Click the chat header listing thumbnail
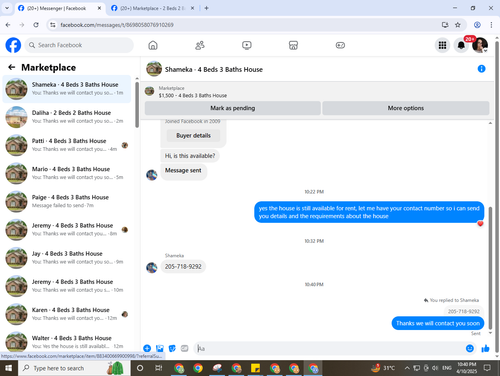This screenshot has height=376, width=500. click(154, 69)
